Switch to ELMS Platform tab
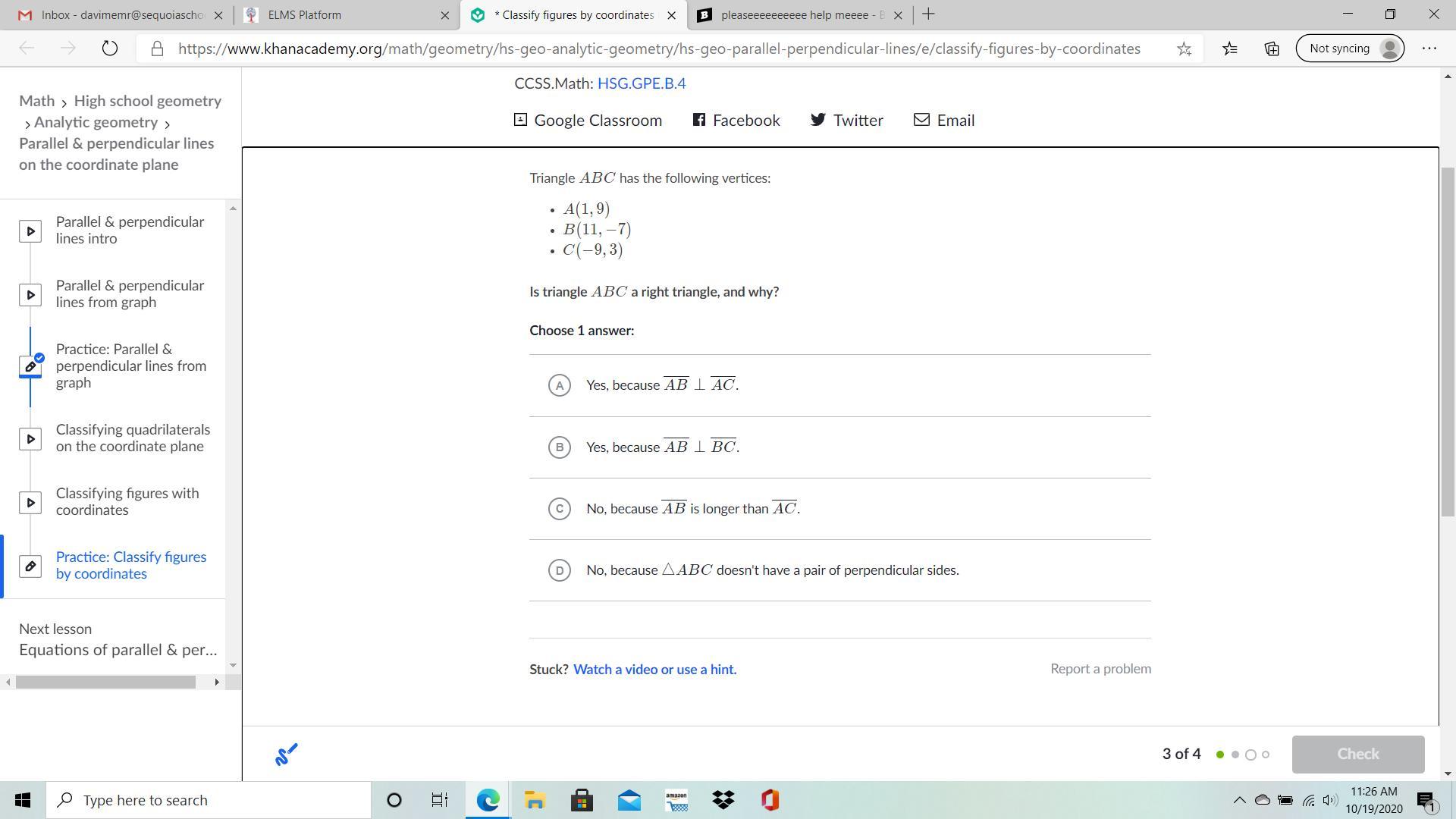The image size is (1456, 819). click(x=304, y=14)
